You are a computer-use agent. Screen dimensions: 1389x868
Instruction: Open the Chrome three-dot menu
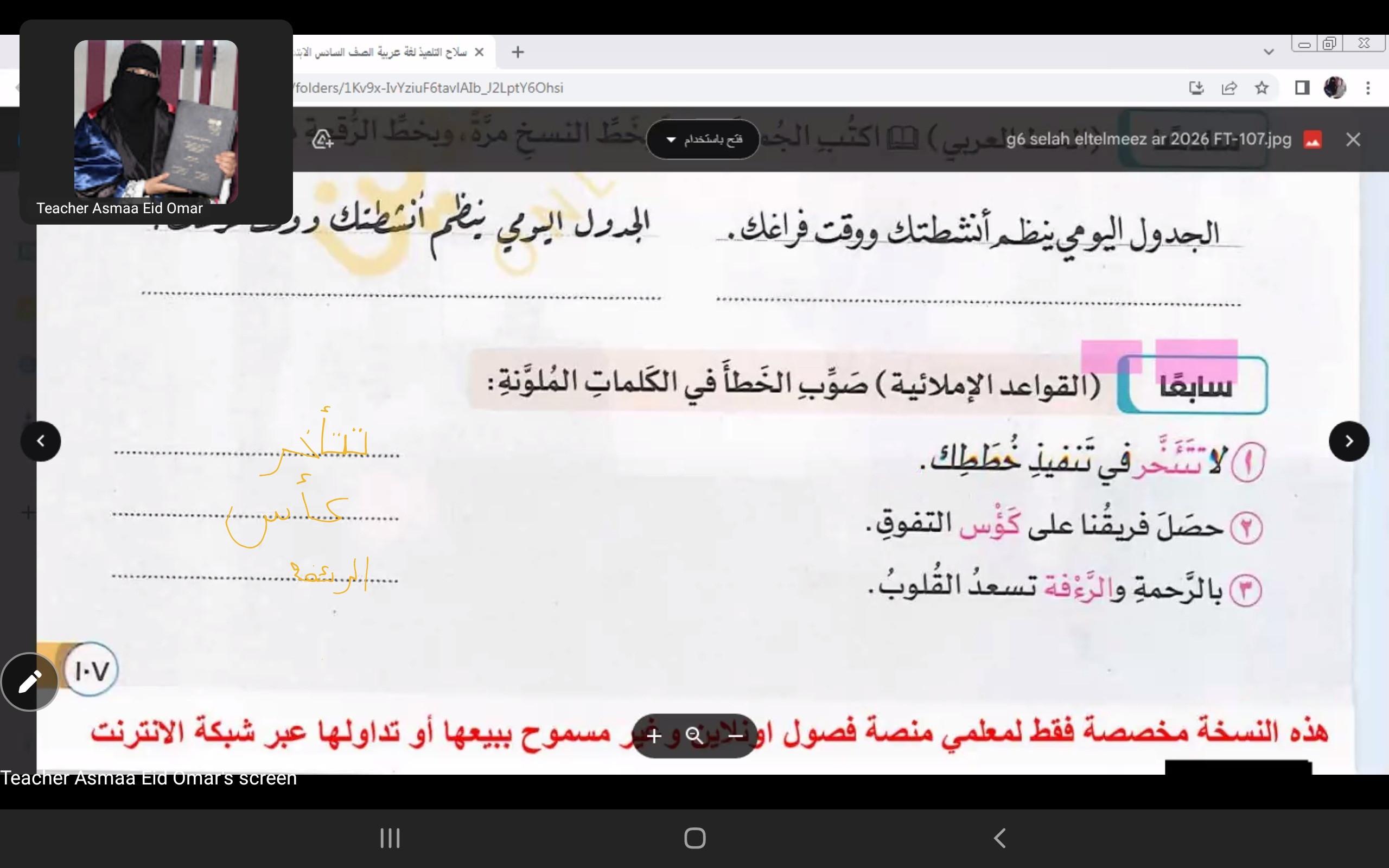(1368, 88)
